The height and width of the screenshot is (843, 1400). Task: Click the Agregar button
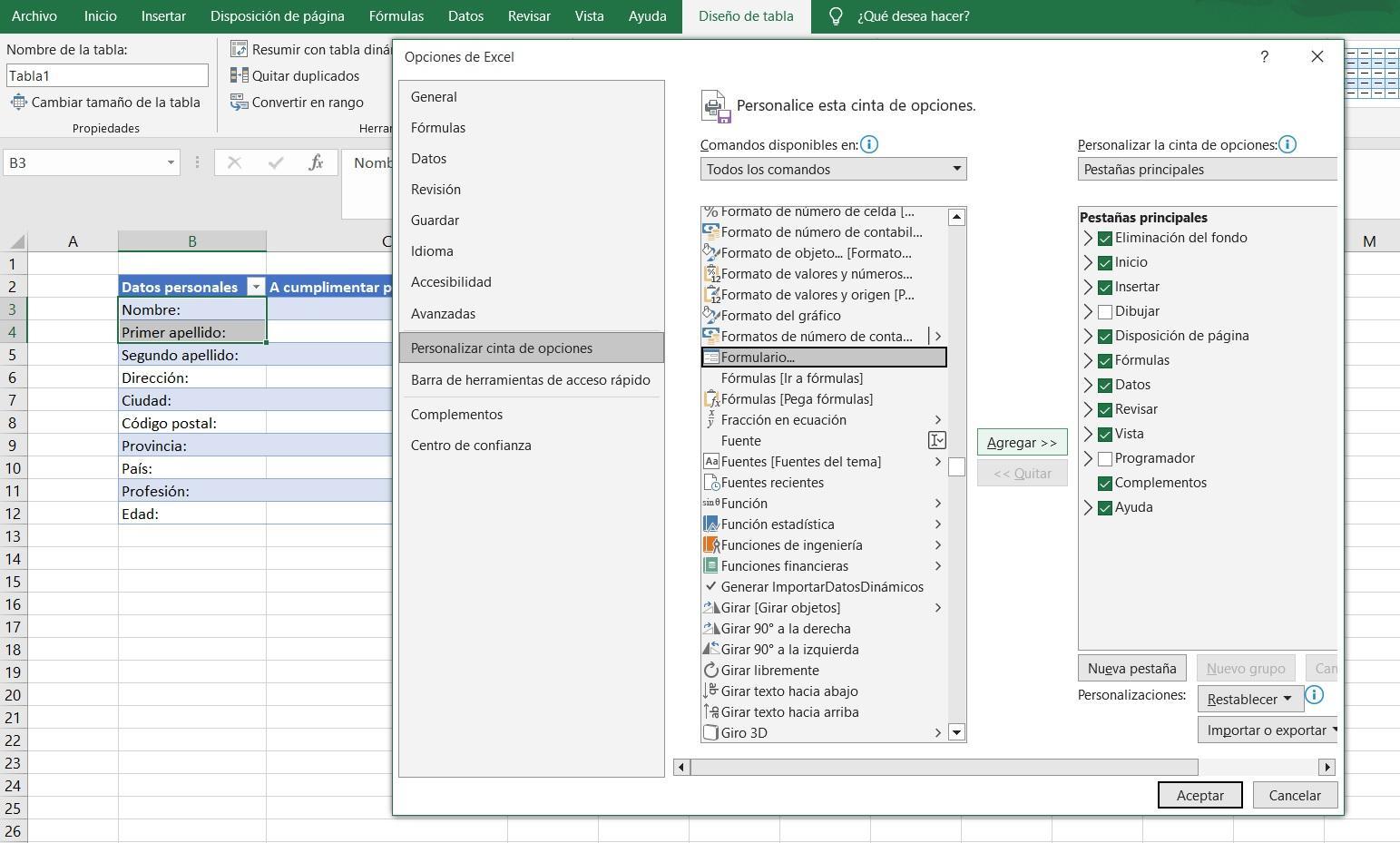tap(1021, 442)
